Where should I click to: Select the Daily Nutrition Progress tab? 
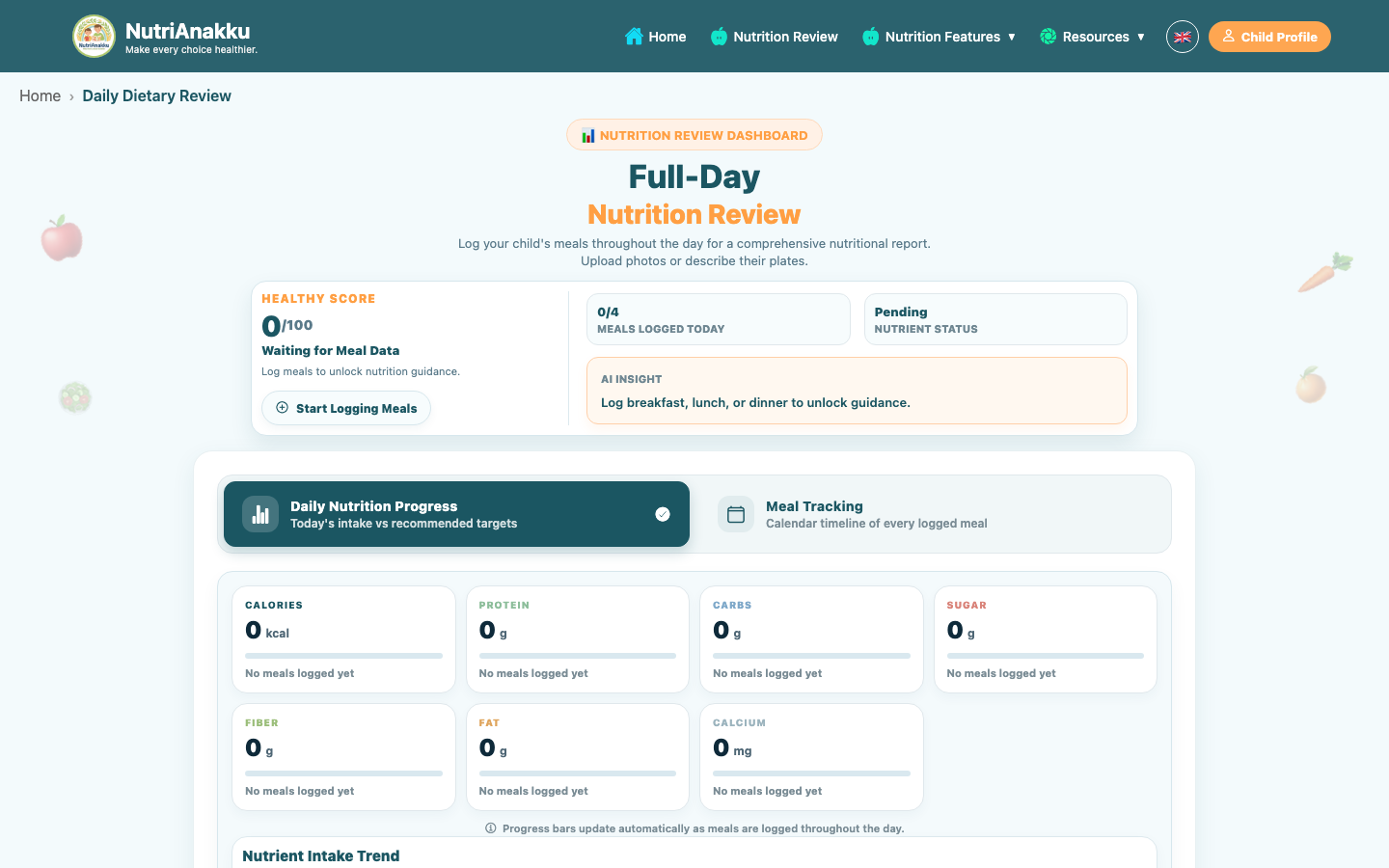[x=456, y=514]
